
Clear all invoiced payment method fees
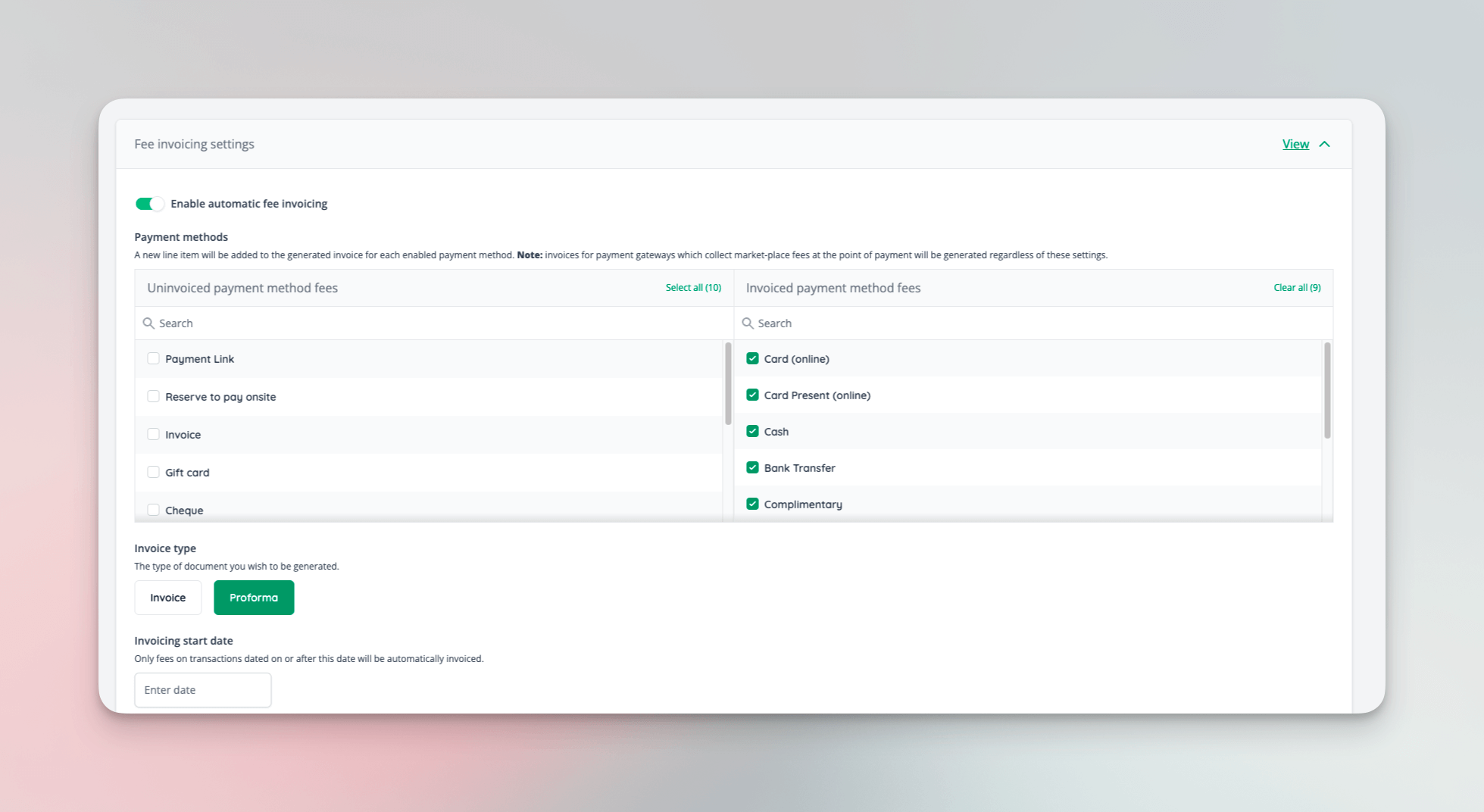click(x=1296, y=287)
